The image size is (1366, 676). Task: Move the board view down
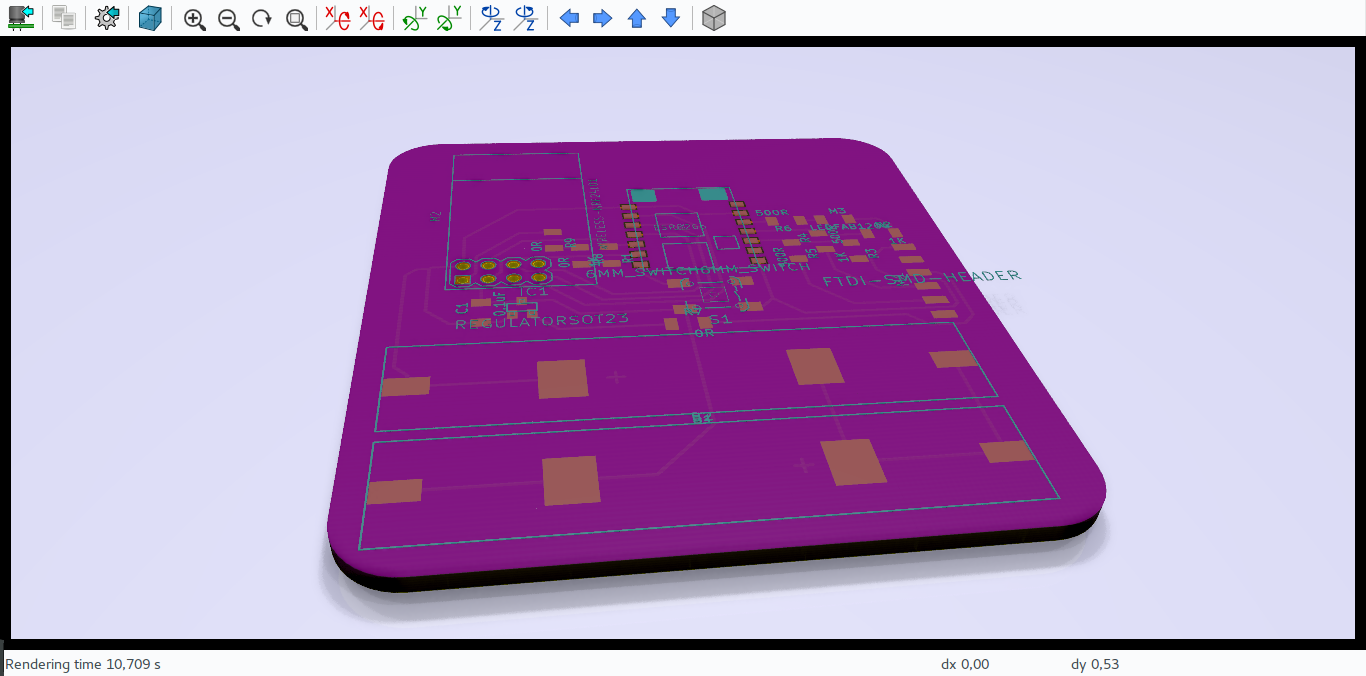[670, 17]
